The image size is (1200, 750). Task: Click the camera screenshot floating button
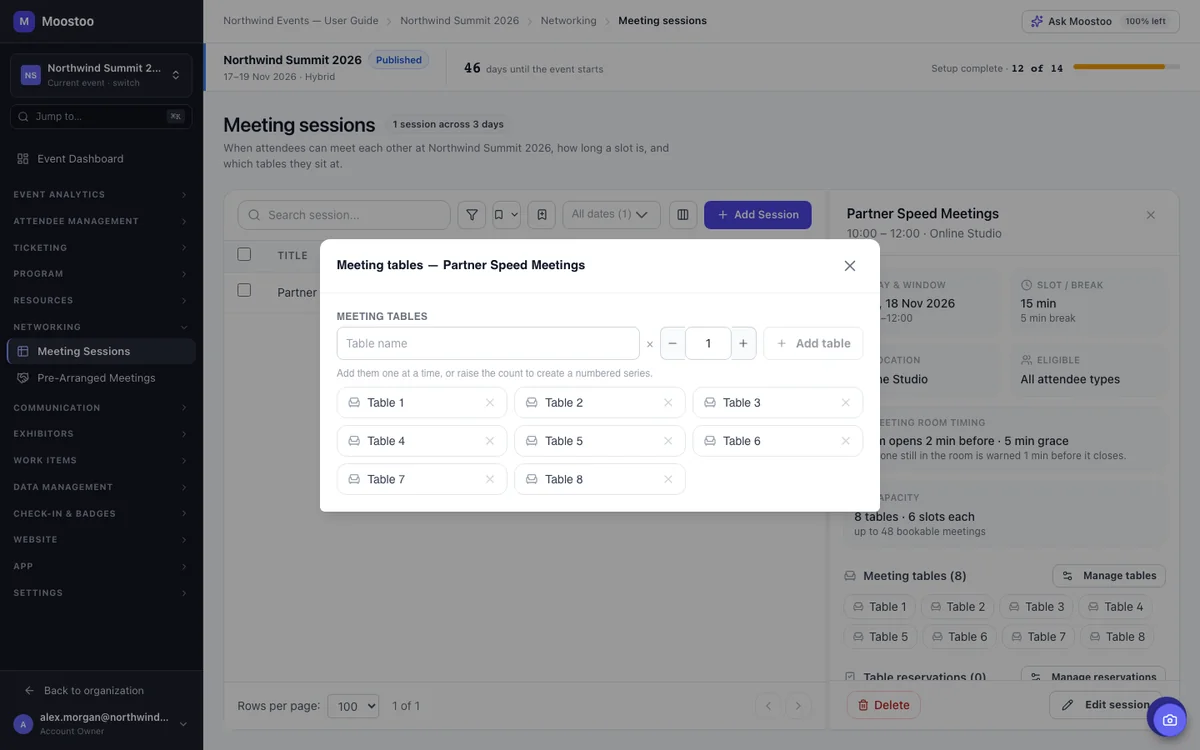coord(1170,720)
